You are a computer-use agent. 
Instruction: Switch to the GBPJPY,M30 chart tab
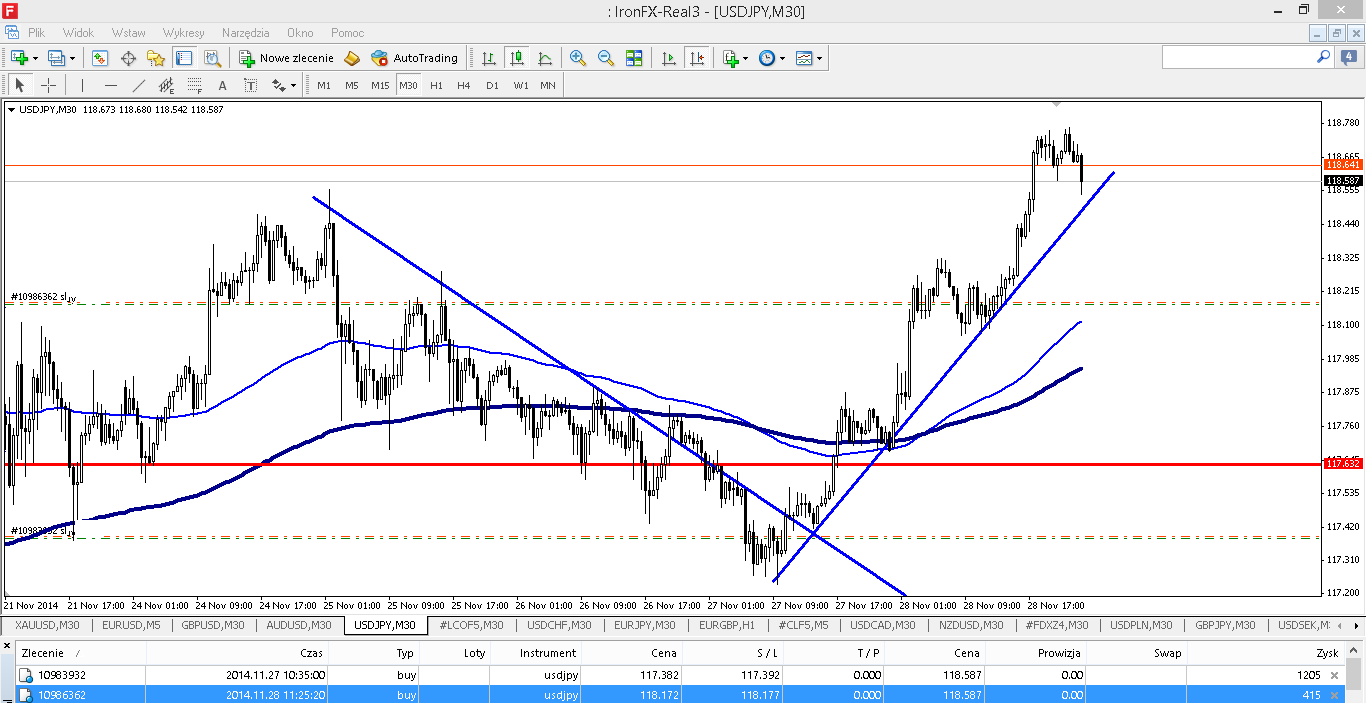(1225, 625)
